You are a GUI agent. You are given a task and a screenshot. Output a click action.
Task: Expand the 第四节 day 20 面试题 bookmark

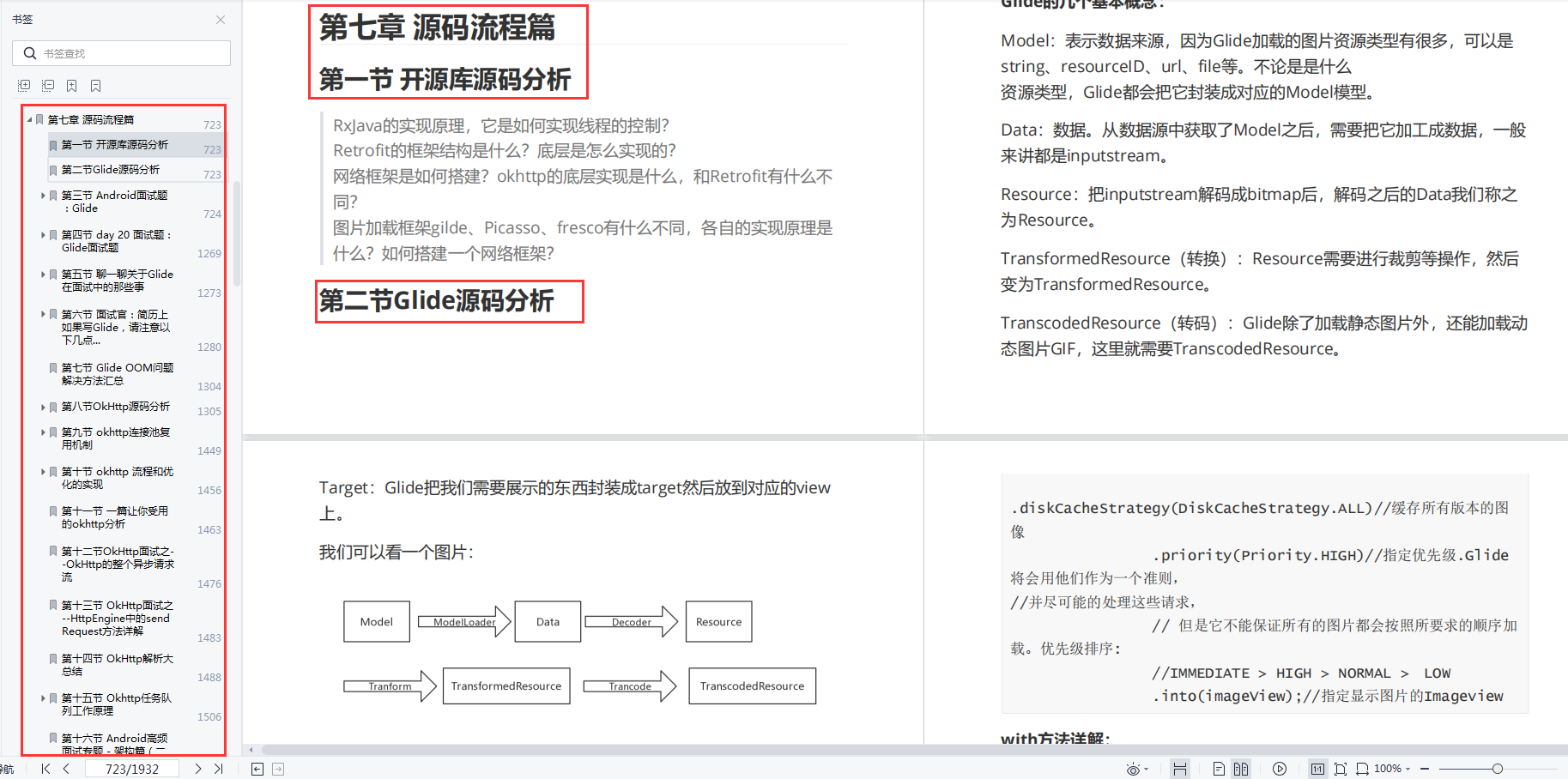tap(43, 234)
